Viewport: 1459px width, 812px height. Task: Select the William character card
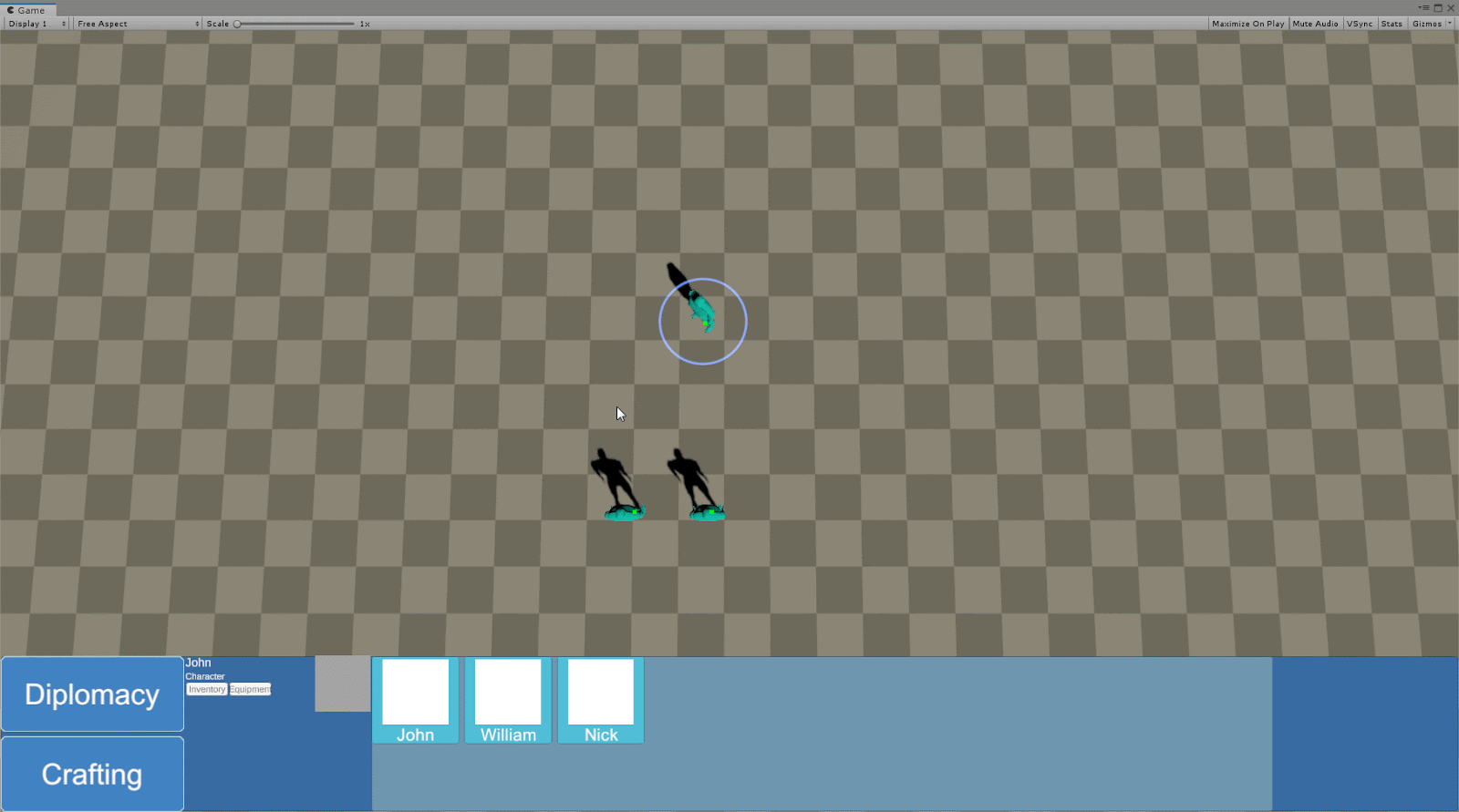[508, 700]
